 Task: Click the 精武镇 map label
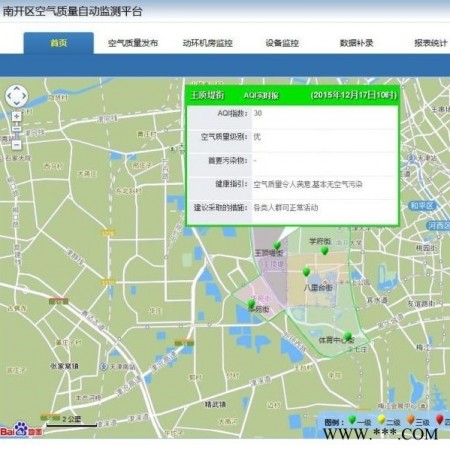215,404
